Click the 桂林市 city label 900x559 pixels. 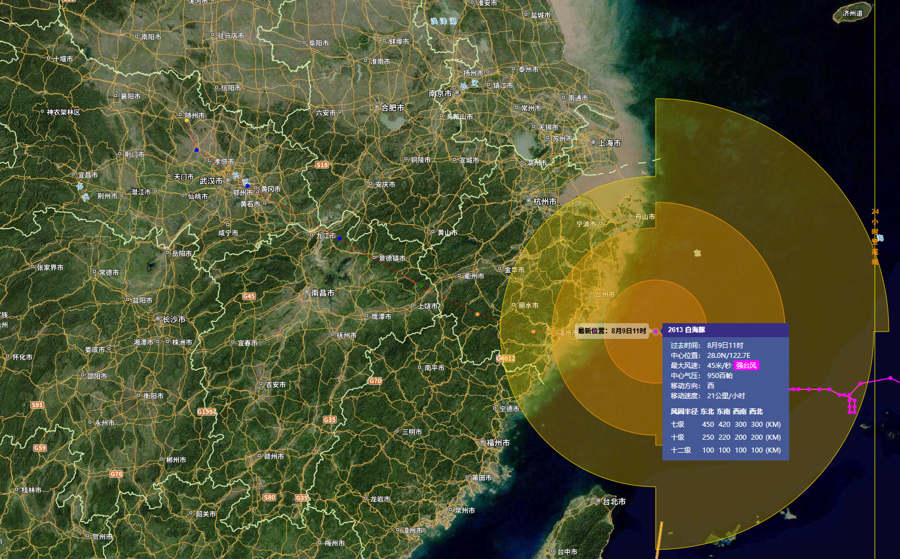tap(32, 490)
